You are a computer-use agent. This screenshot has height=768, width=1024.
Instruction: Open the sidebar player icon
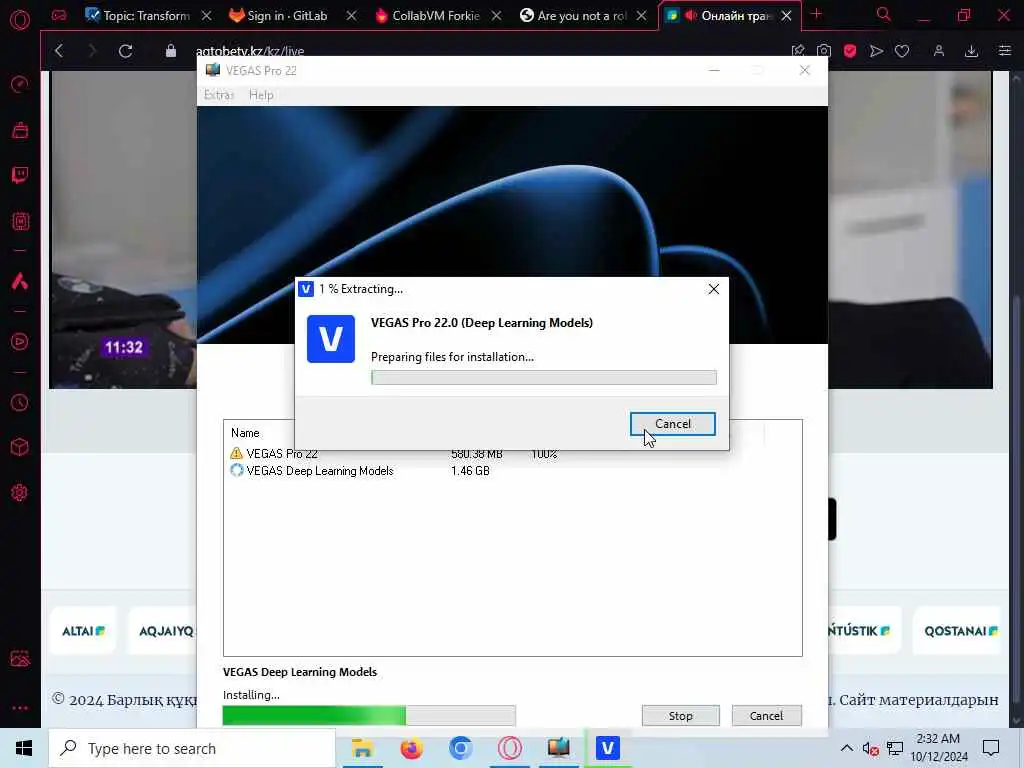(x=20, y=342)
